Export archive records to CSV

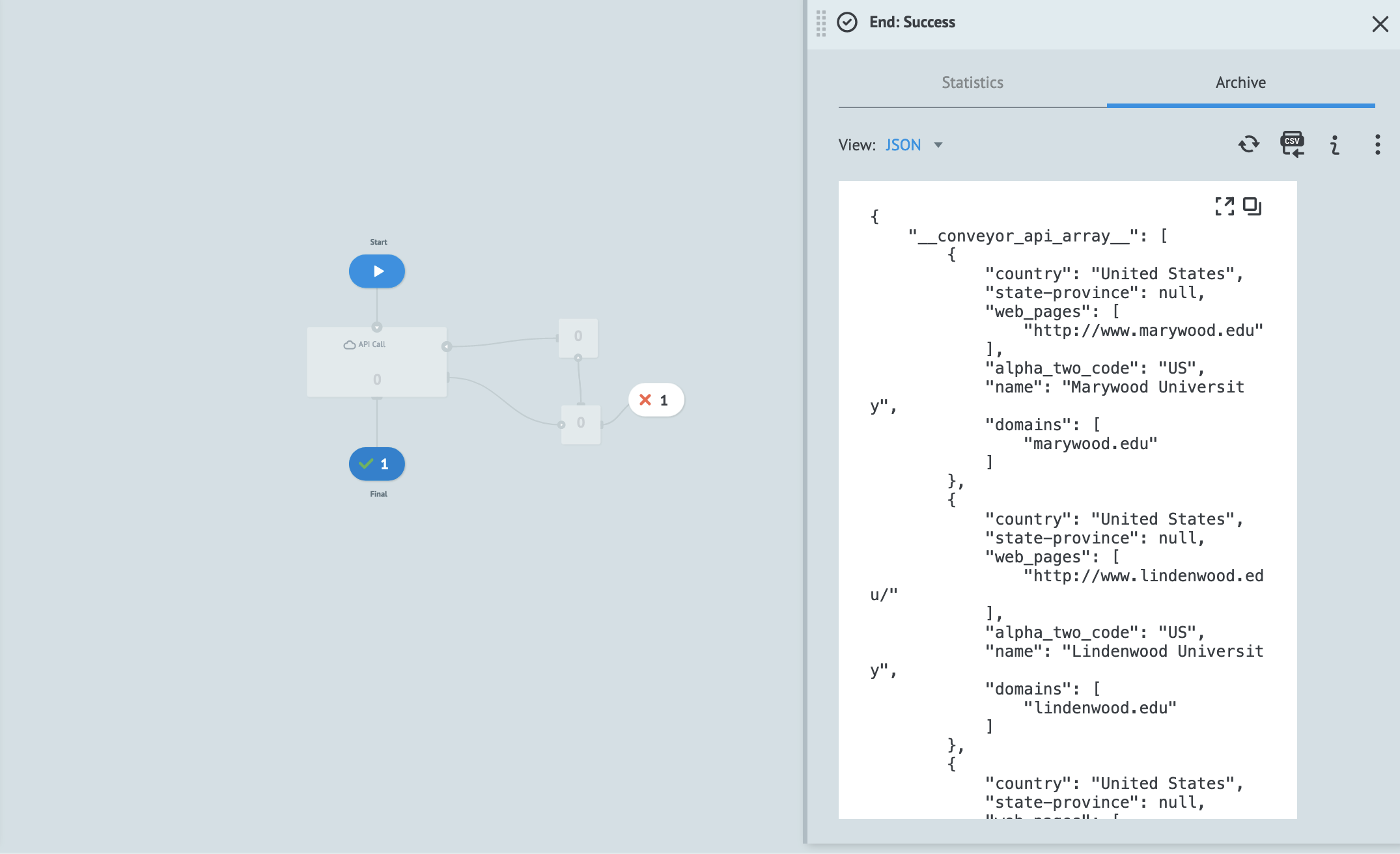tap(1292, 145)
